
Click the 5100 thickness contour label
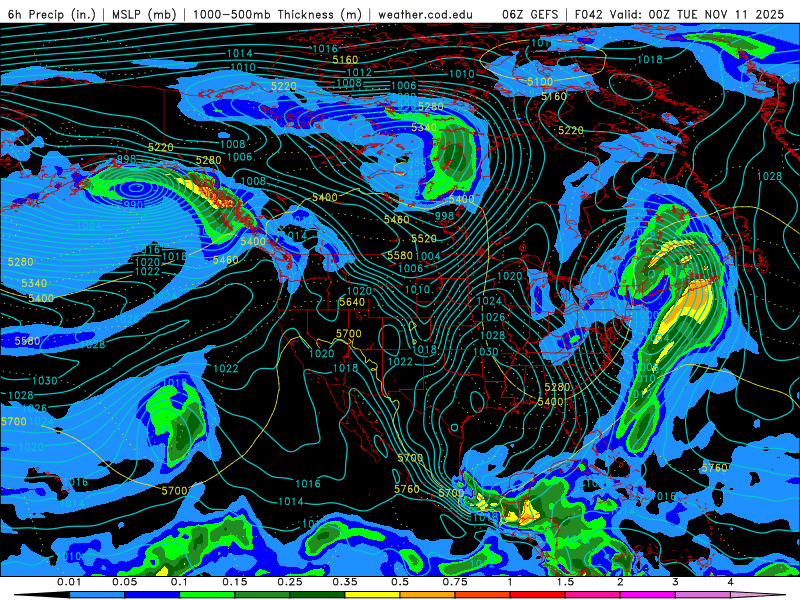(540, 82)
